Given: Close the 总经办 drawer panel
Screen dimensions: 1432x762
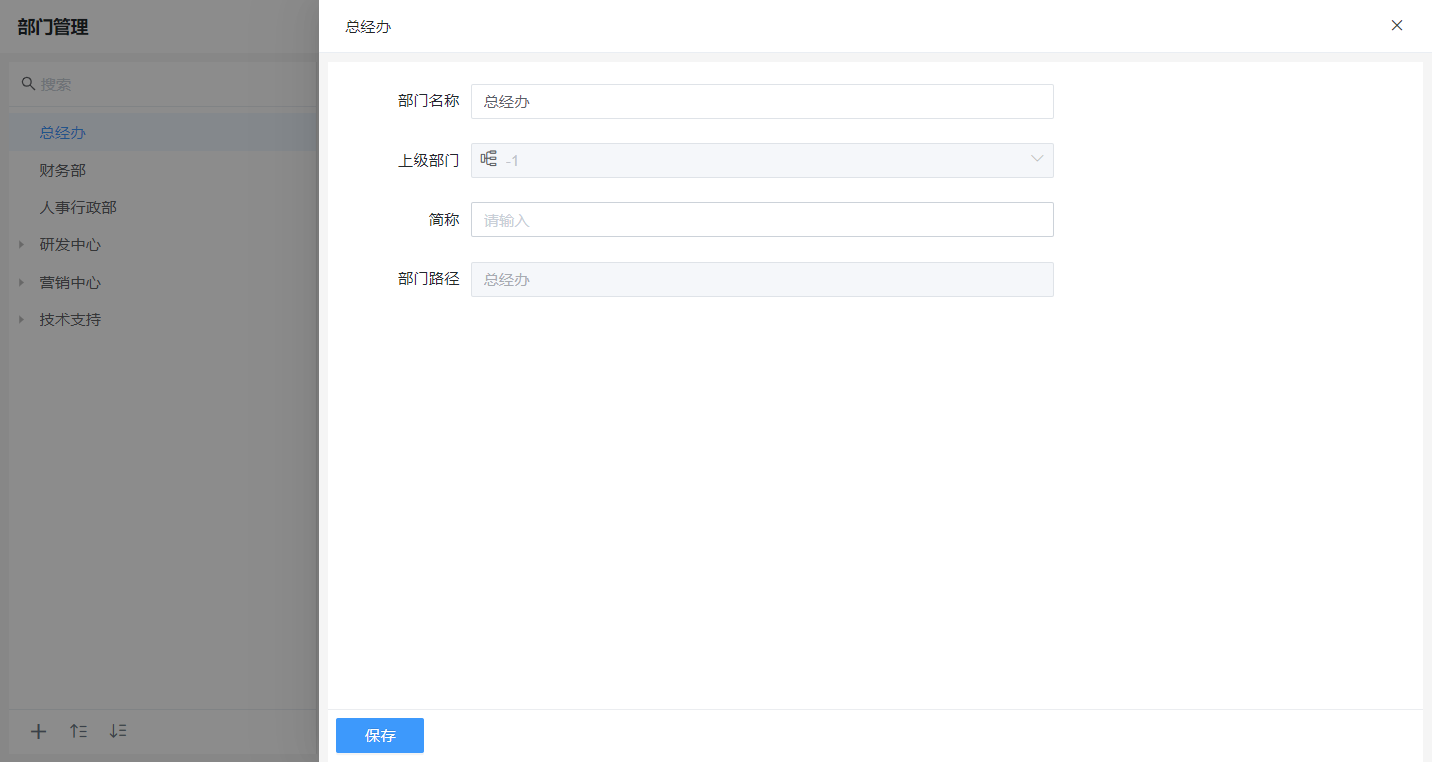Looking at the screenshot, I should [1397, 26].
